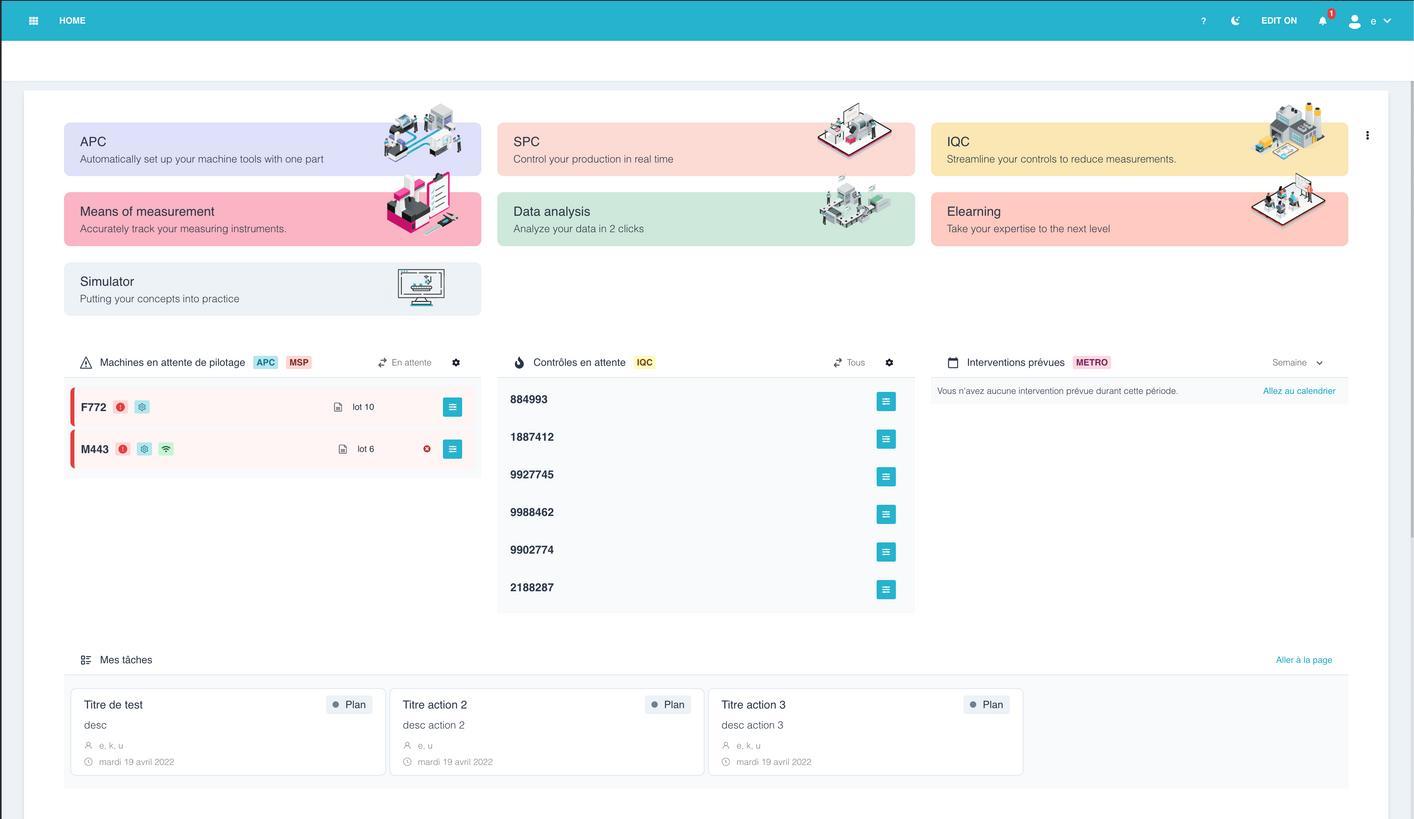
Task: Open list menu for machine M443
Action: point(452,449)
